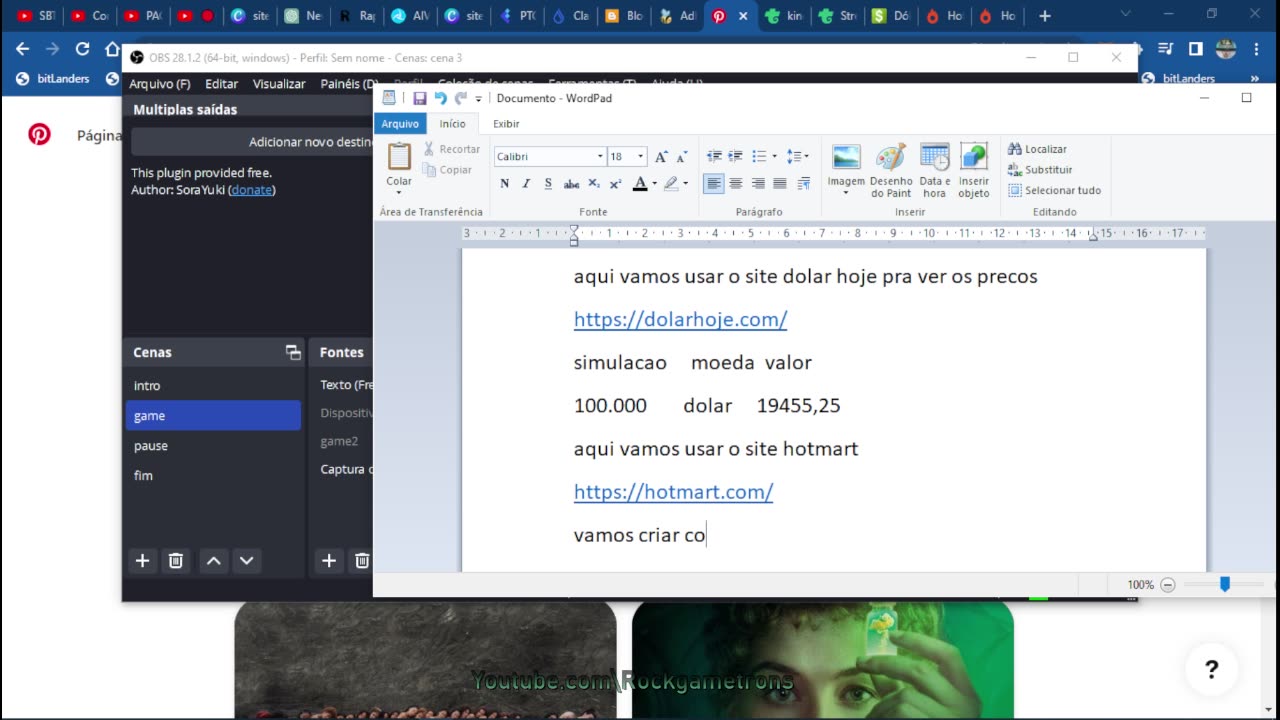The image size is (1280, 720).
Task: Switch to the Exibir ribbon tab
Action: click(506, 124)
